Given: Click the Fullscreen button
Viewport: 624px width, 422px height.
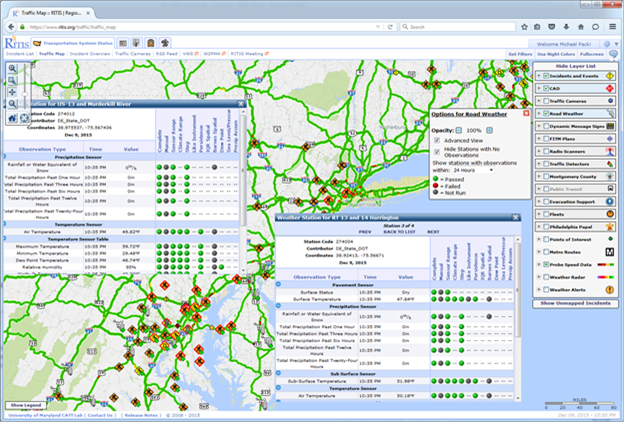Looking at the screenshot, I should pos(591,54).
